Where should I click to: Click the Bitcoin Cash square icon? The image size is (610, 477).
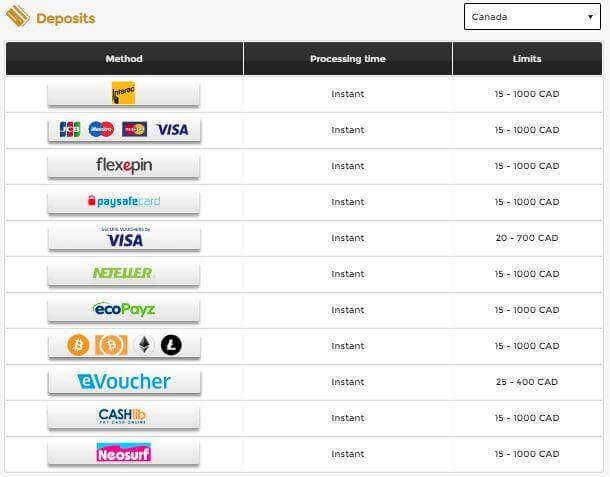tap(111, 345)
